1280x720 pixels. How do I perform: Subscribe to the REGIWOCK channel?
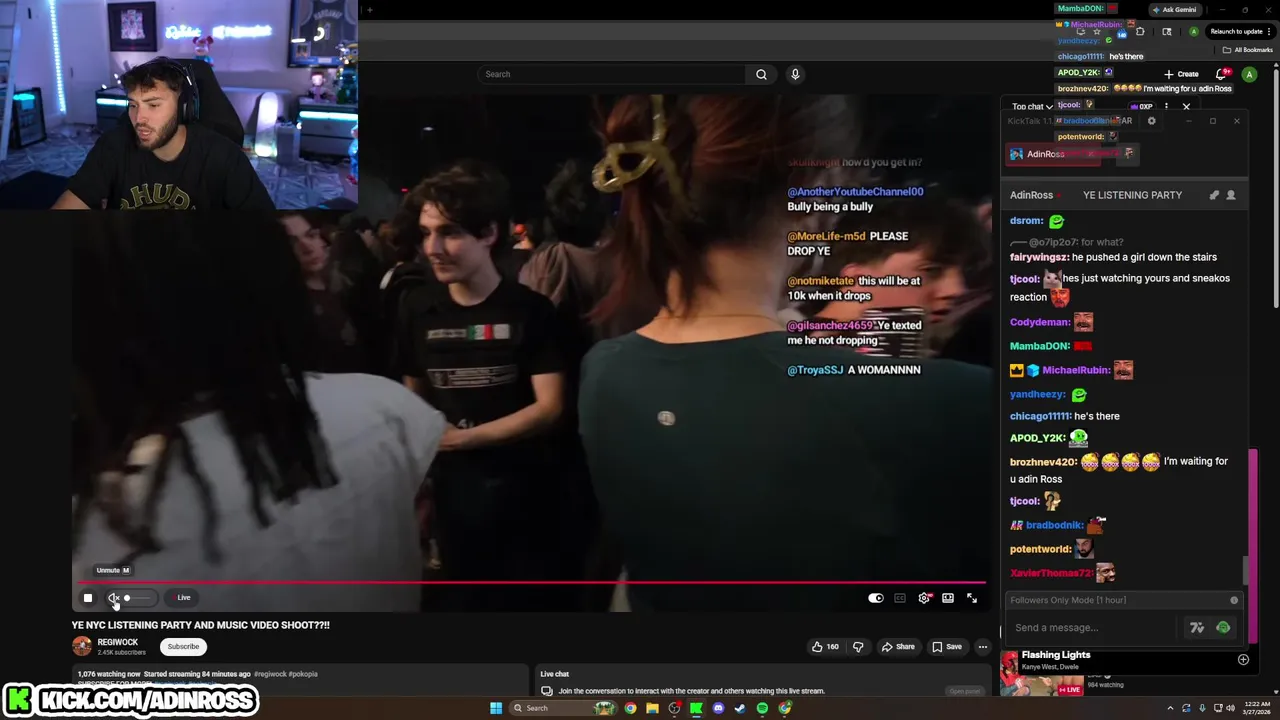(183, 646)
